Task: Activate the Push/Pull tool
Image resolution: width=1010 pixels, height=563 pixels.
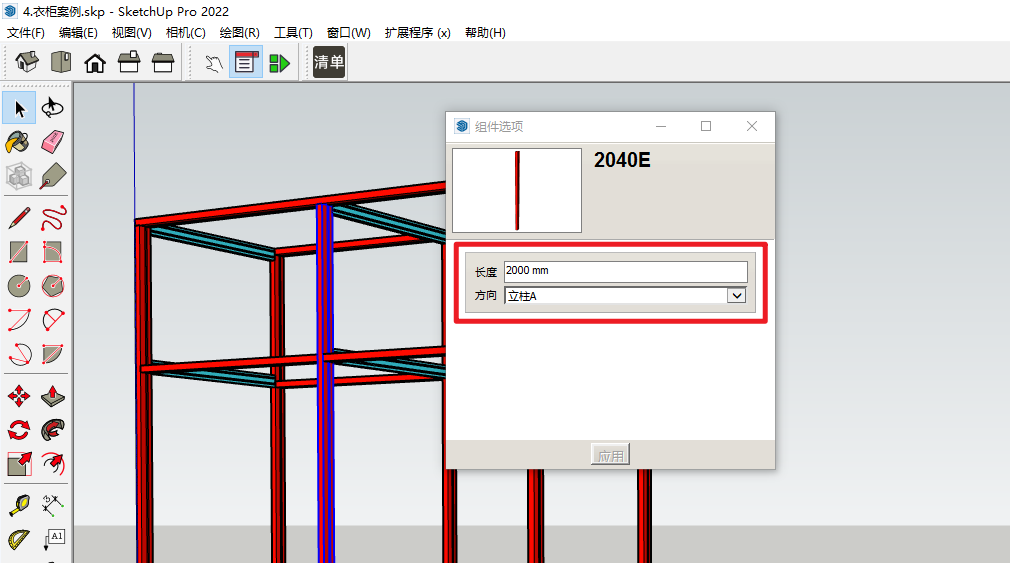Action: (53, 396)
